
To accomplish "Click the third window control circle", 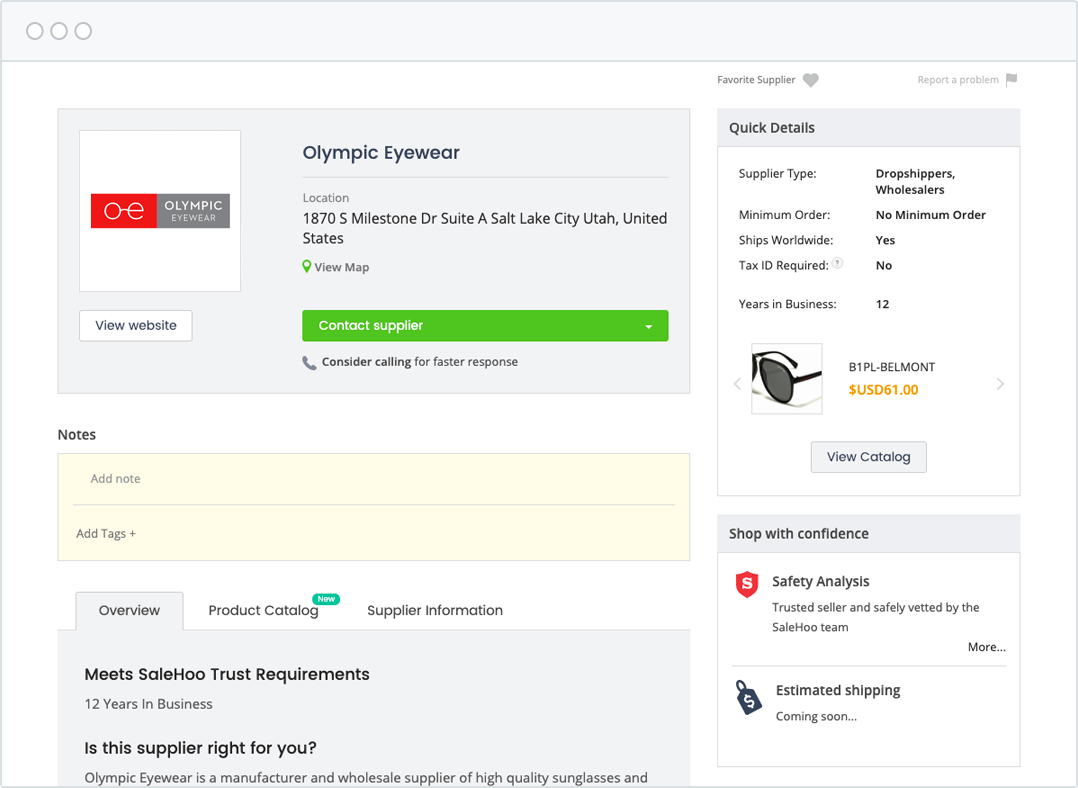I will (83, 31).
